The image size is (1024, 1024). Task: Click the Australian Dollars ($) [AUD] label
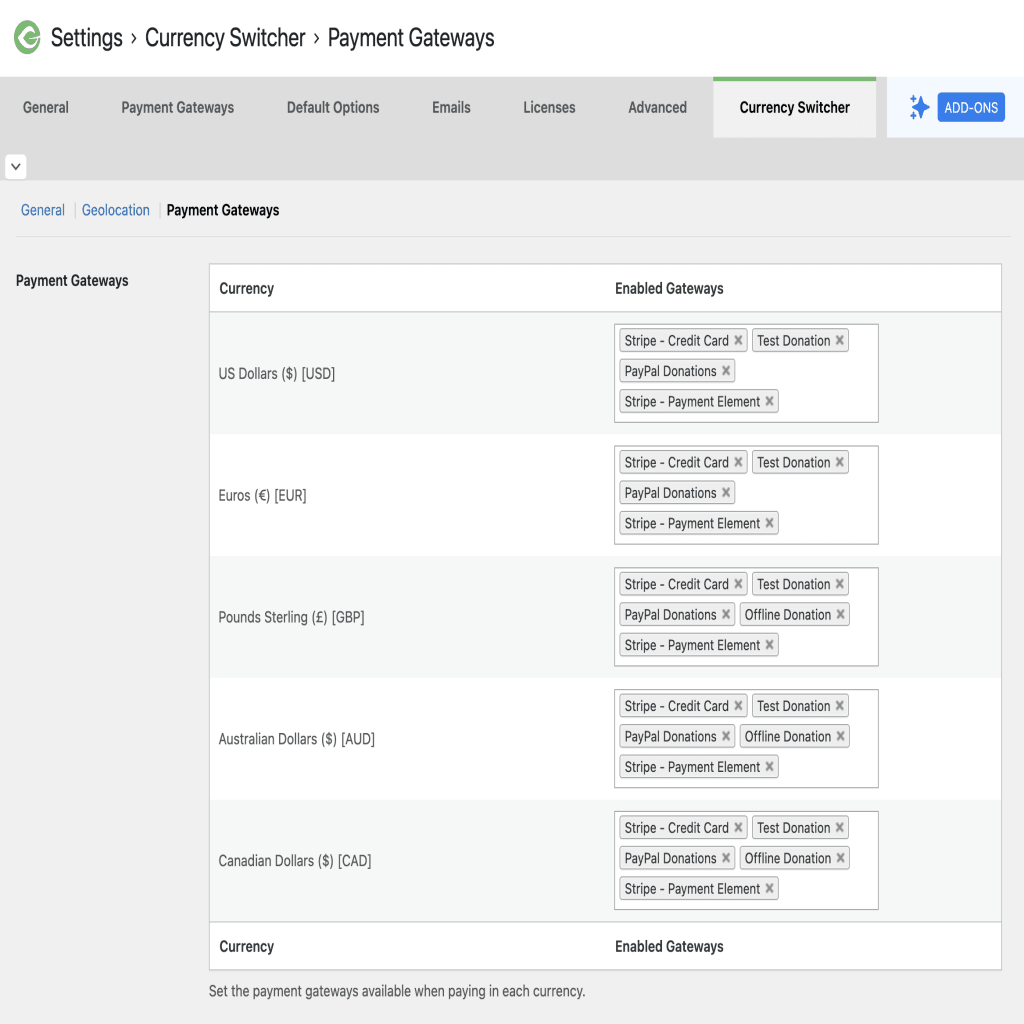(296, 739)
